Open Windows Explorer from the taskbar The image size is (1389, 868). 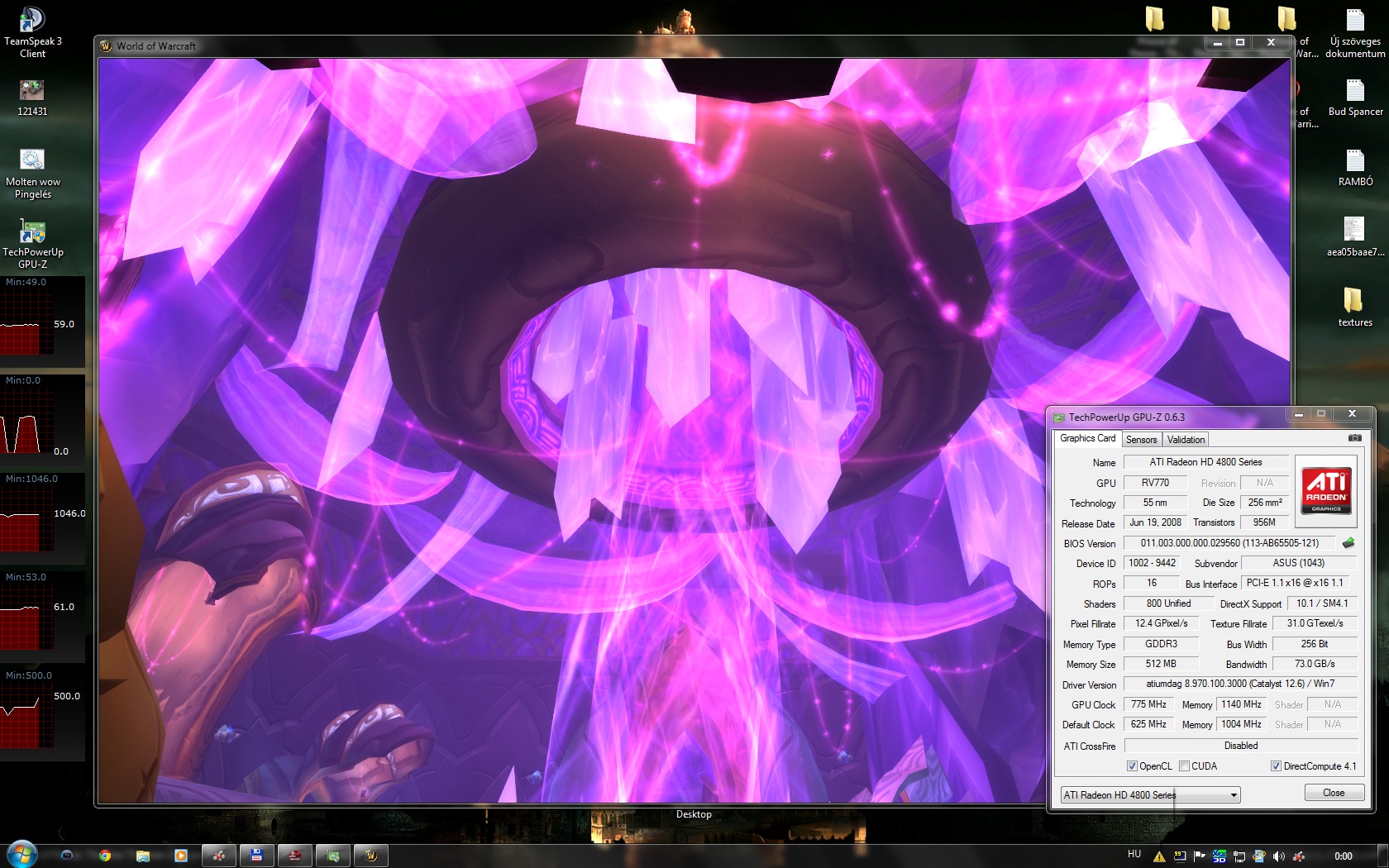pyautogui.click(x=143, y=856)
